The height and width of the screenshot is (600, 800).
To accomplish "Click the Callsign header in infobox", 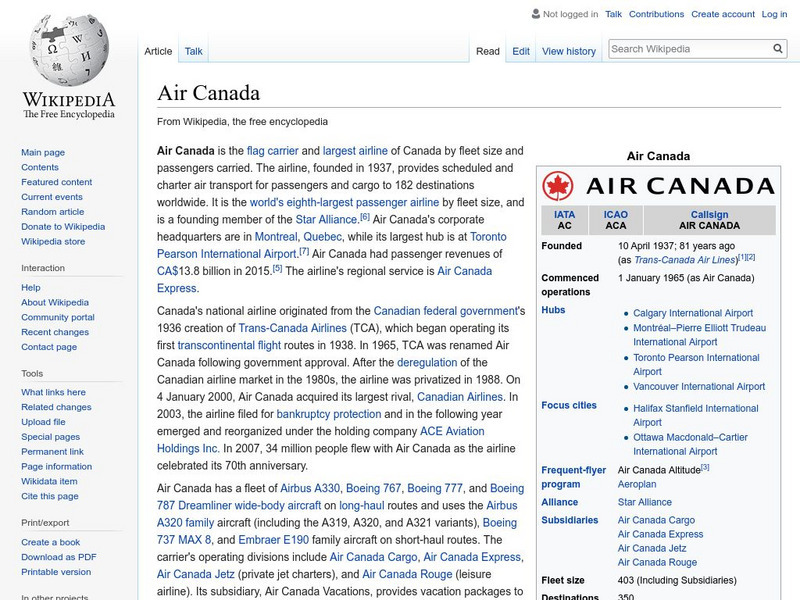I will (x=709, y=214).
